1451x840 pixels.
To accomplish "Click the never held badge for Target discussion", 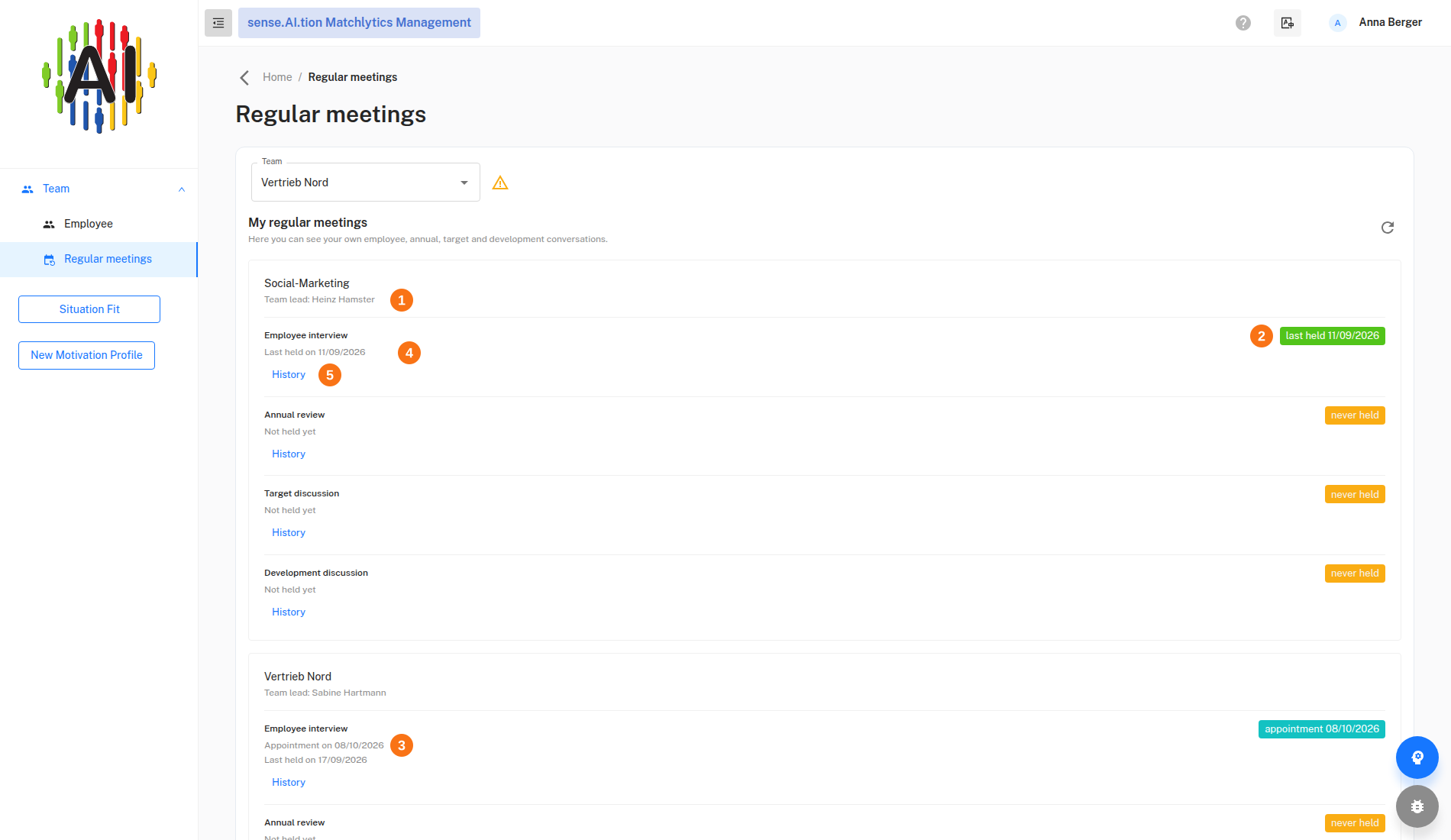I will click(1355, 494).
